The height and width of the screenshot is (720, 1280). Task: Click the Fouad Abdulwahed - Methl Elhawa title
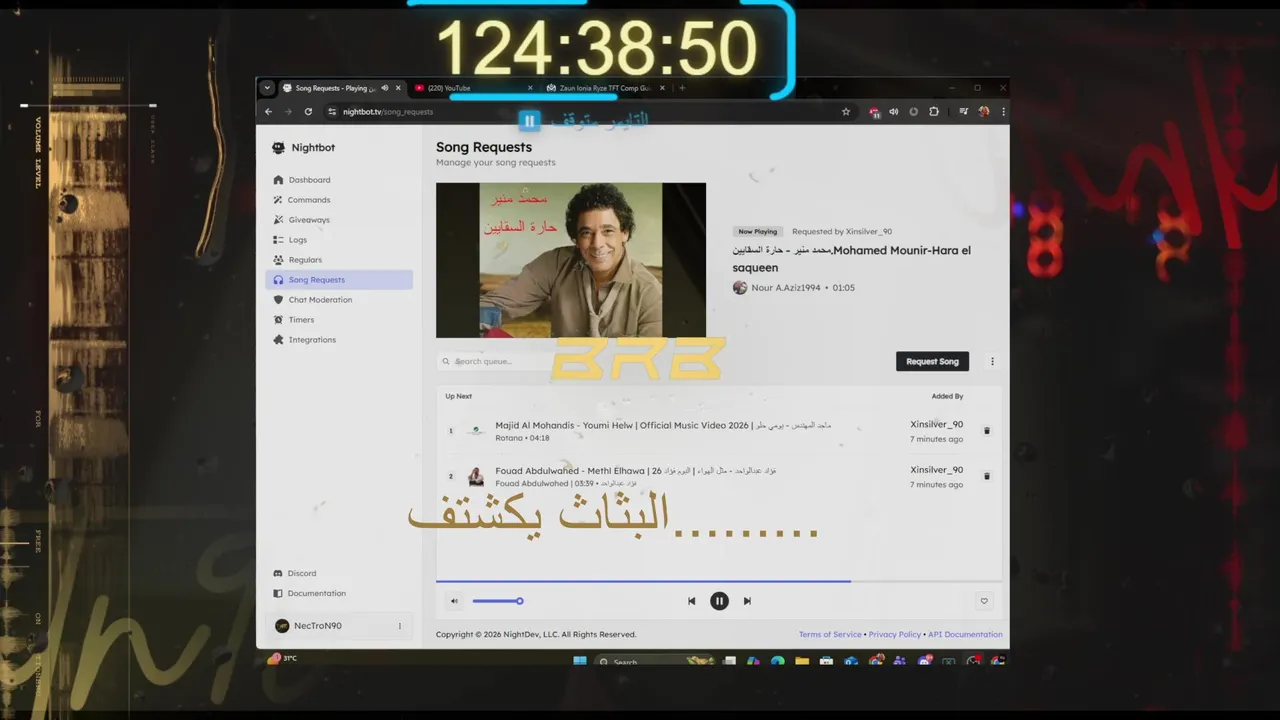(636, 470)
